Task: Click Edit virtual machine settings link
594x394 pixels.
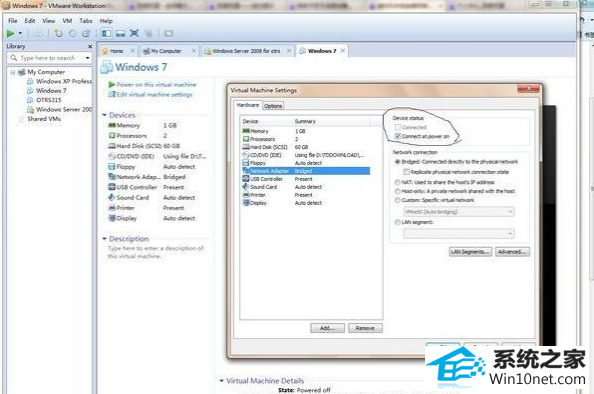Action: [x=150, y=94]
